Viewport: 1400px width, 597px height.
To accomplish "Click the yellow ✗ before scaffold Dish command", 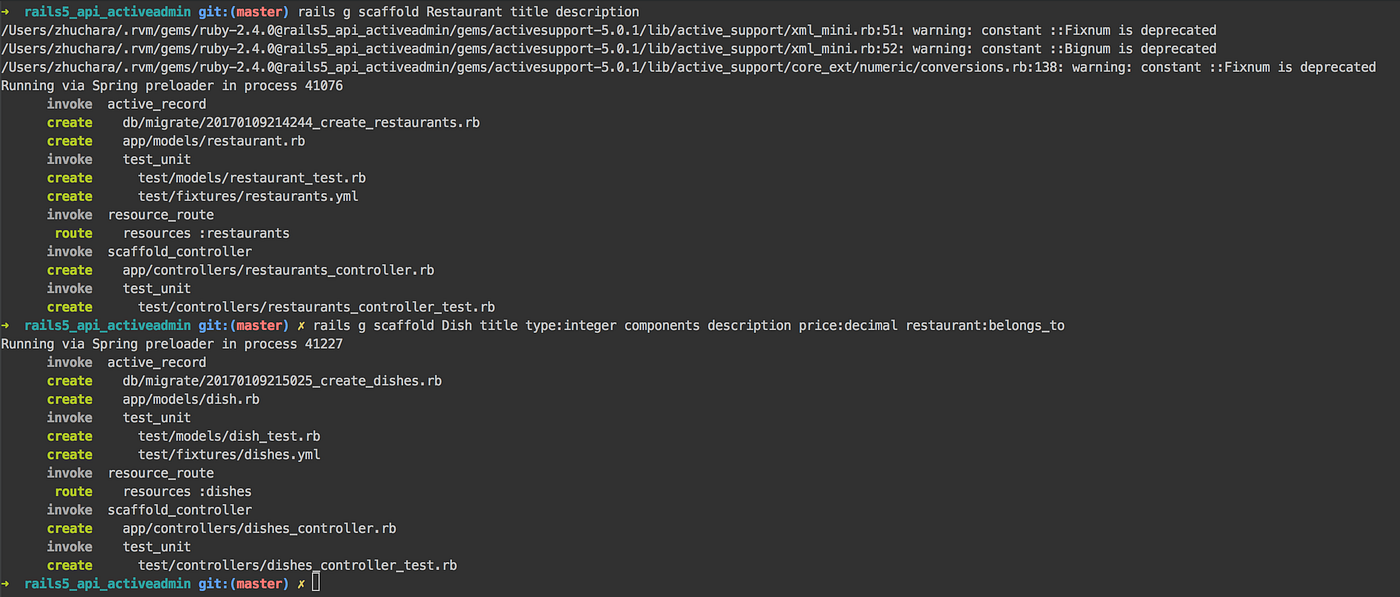I will pyautogui.click(x=301, y=326).
